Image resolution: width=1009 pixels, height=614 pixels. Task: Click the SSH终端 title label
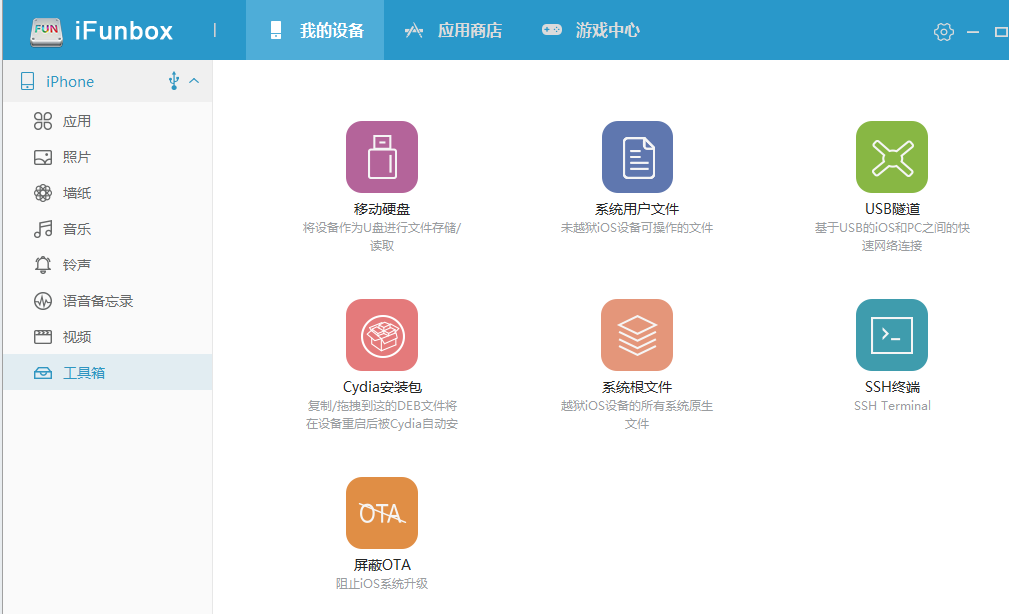[x=892, y=387]
